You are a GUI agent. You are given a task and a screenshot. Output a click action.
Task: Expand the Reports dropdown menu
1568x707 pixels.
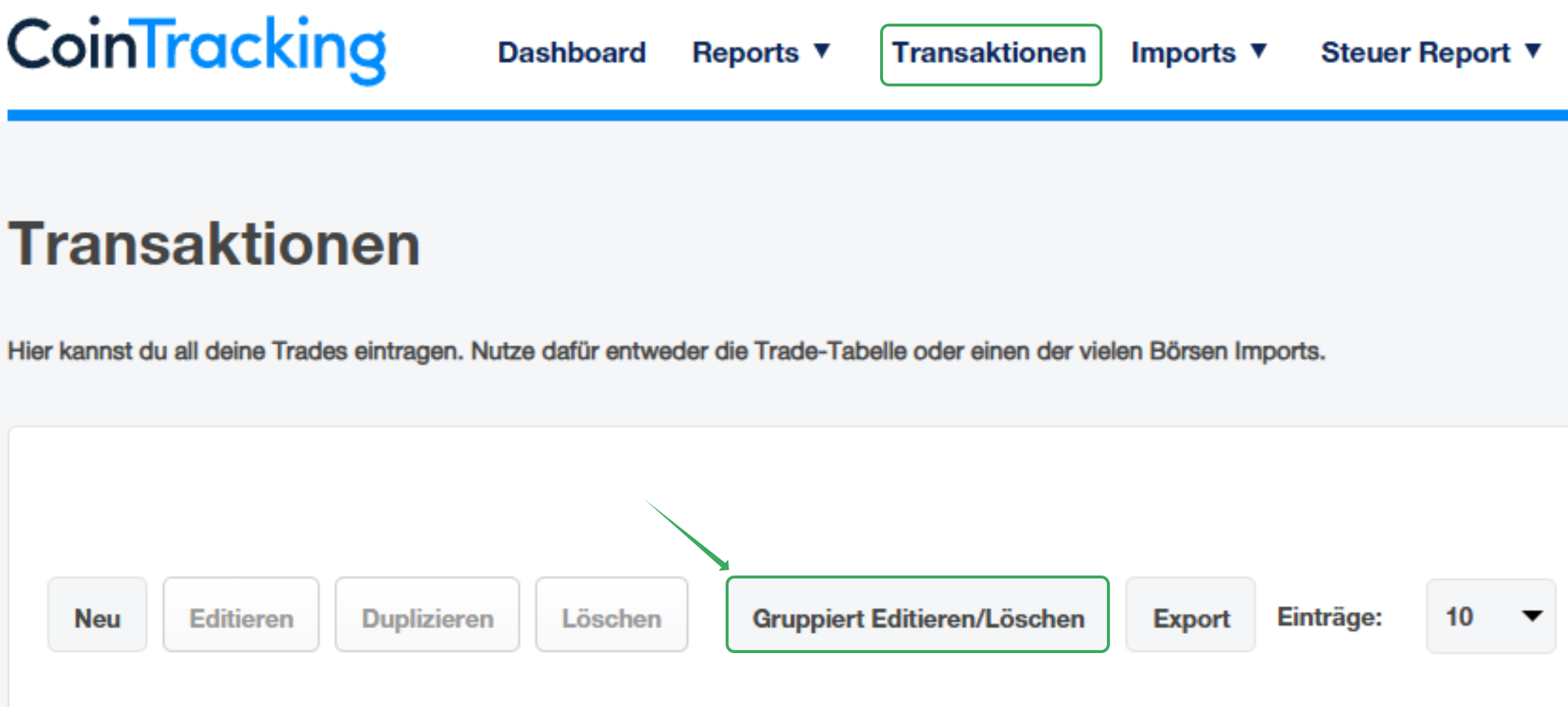[761, 52]
